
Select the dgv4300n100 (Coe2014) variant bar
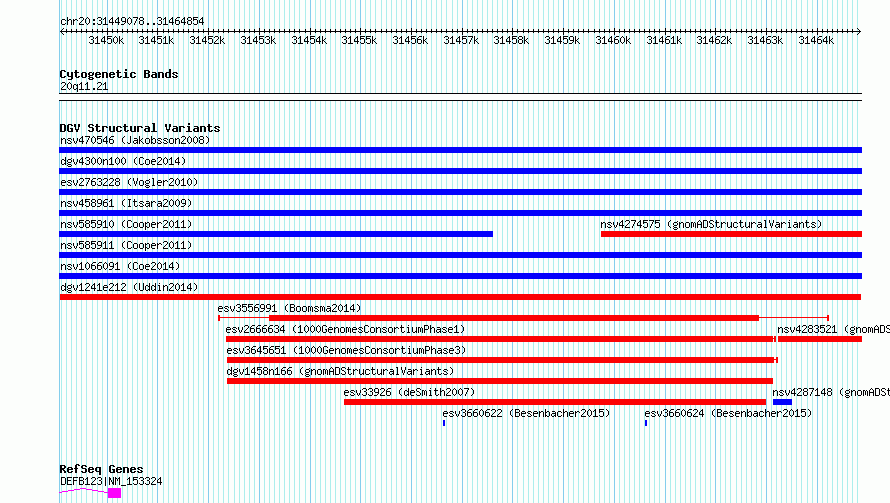[x=460, y=171]
